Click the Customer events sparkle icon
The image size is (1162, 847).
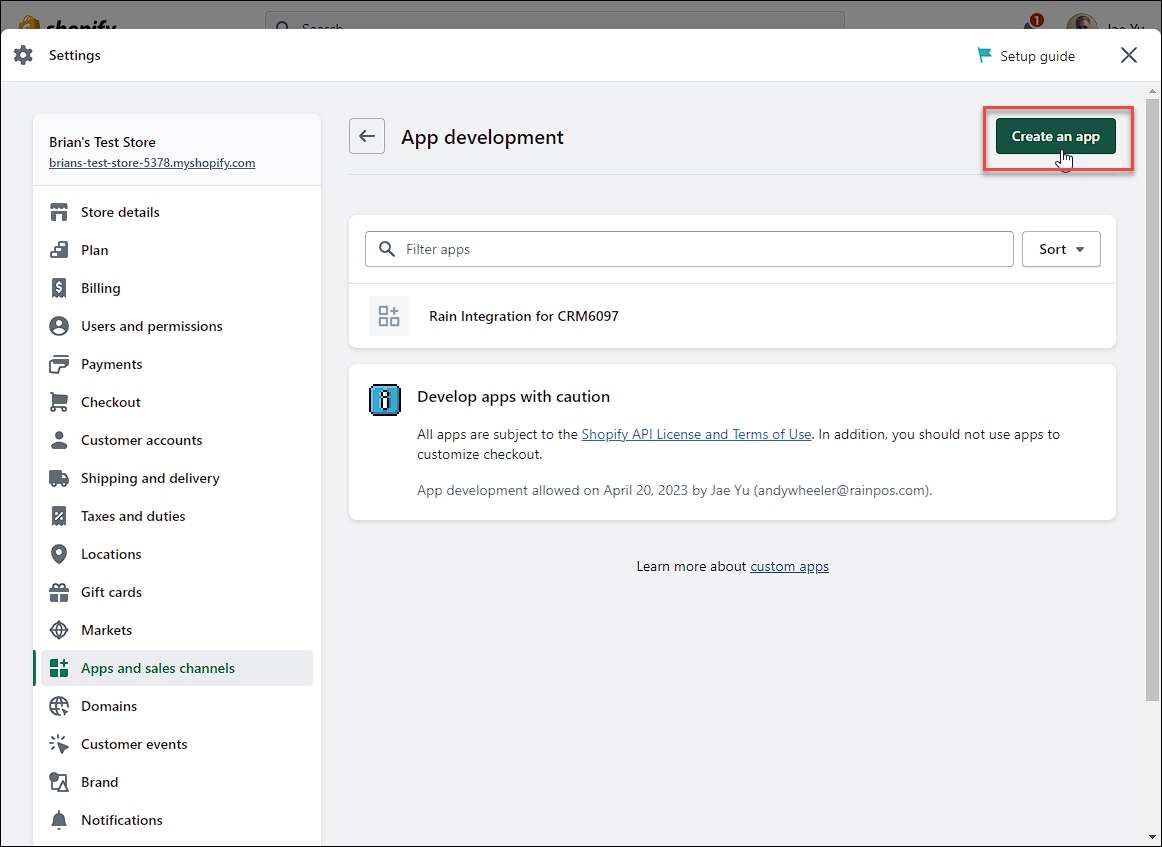[59, 744]
